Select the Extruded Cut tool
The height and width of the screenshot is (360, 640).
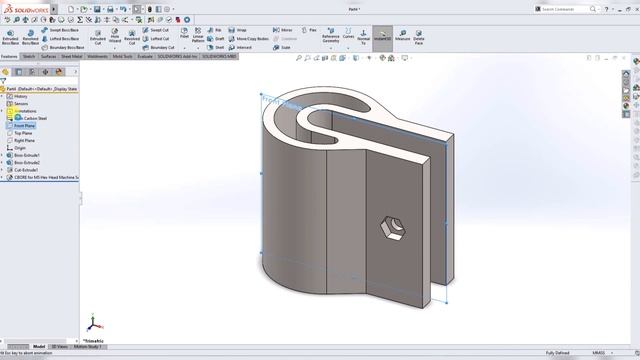click(98, 37)
